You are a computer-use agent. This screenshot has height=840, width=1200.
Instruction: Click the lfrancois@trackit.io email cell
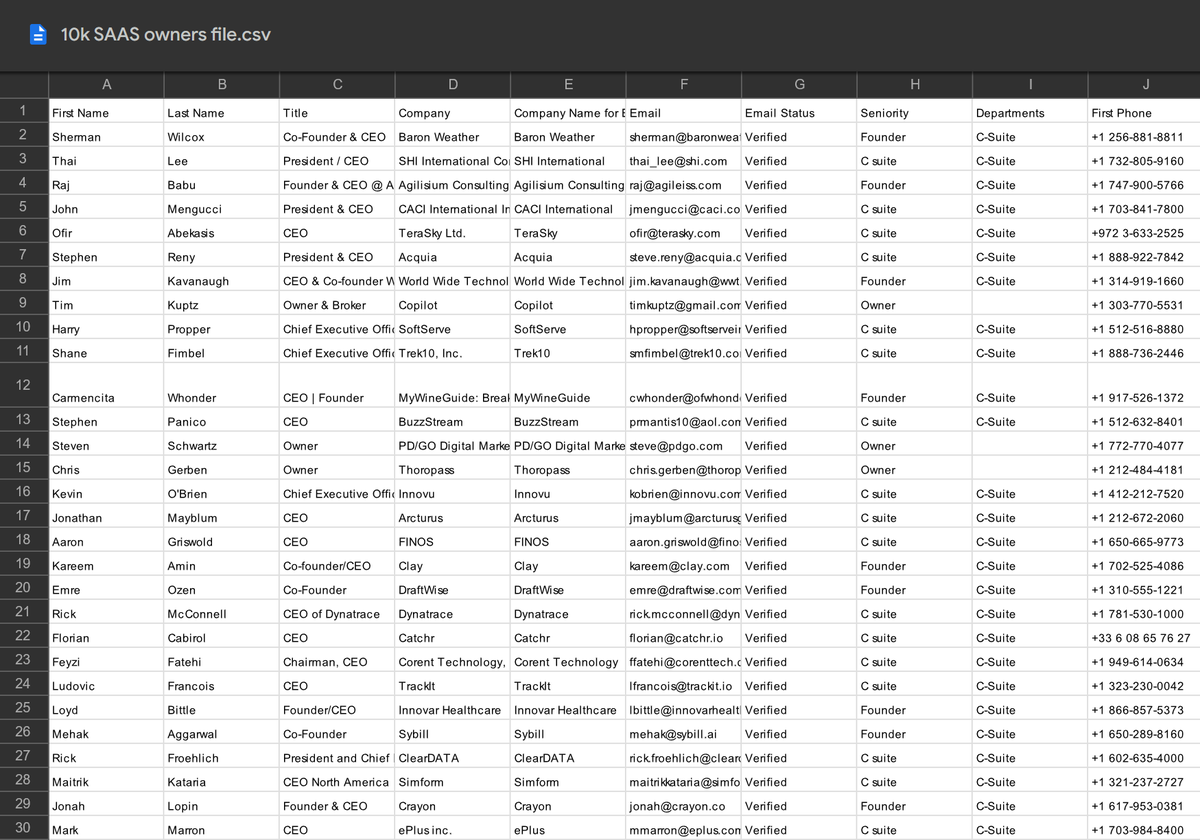[684, 685]
